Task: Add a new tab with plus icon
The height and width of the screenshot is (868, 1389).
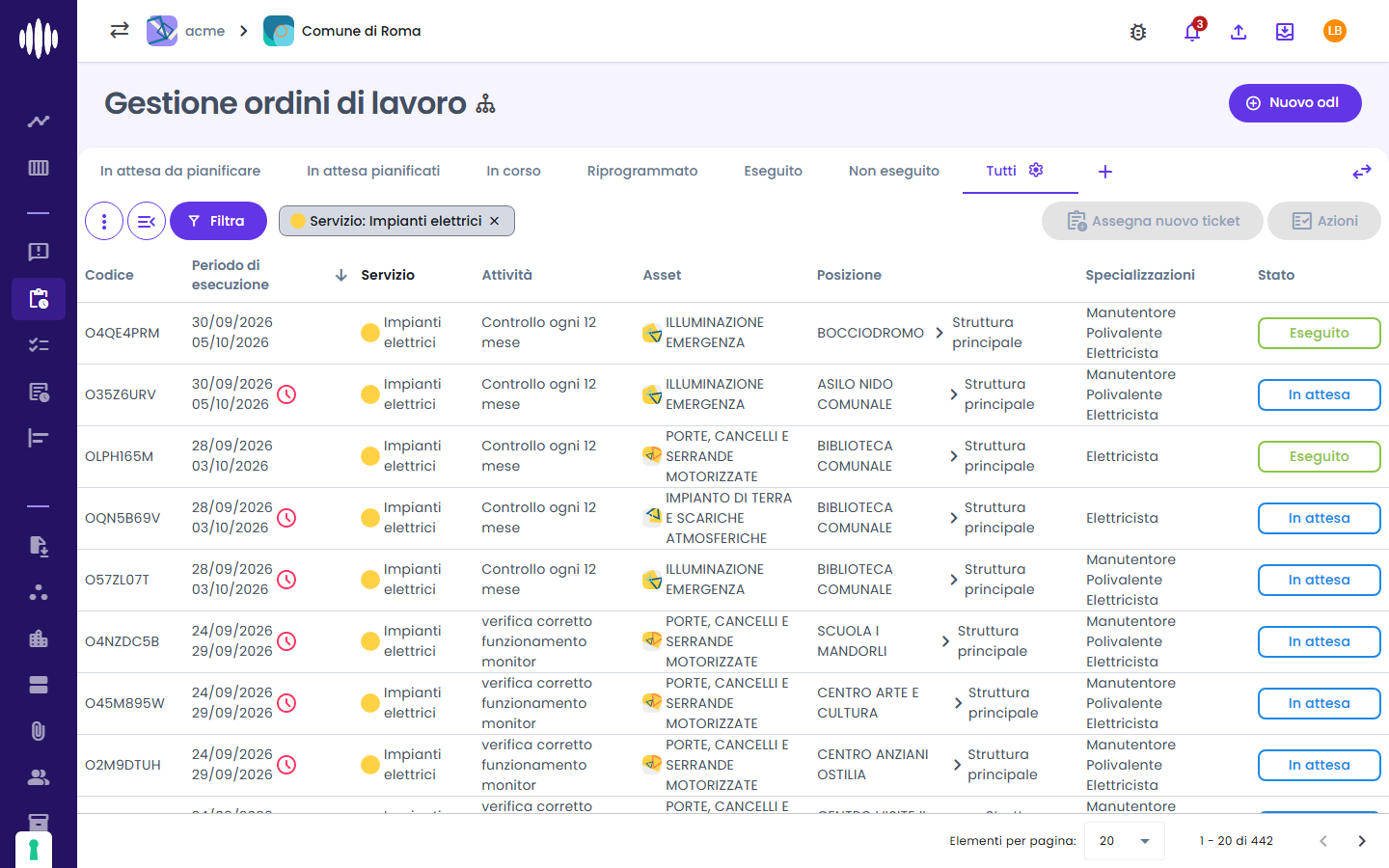Action: pyautogui.click(x=1105, y=172)
